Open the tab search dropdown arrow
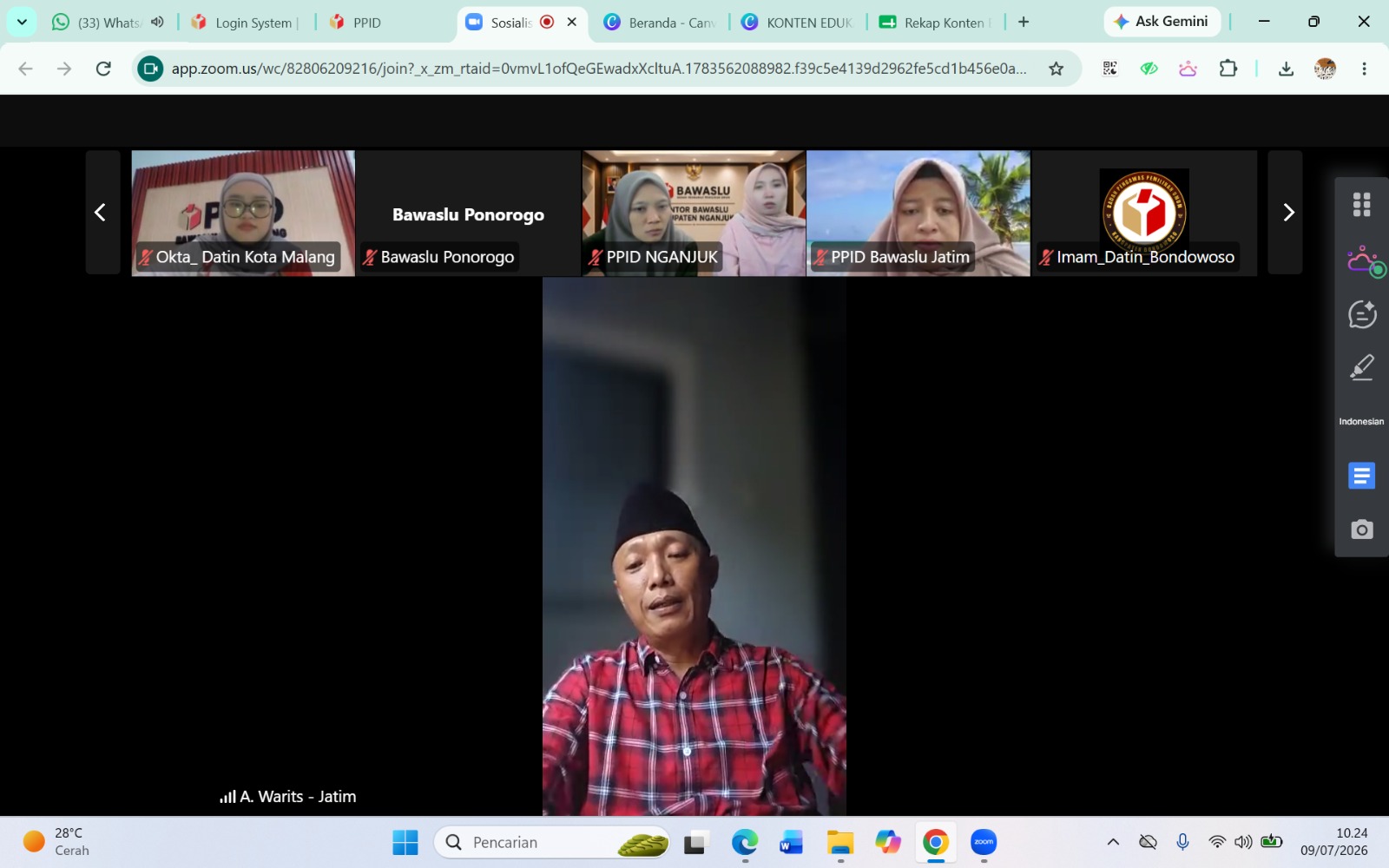1389x868 pixels. (x=22, y=22)
